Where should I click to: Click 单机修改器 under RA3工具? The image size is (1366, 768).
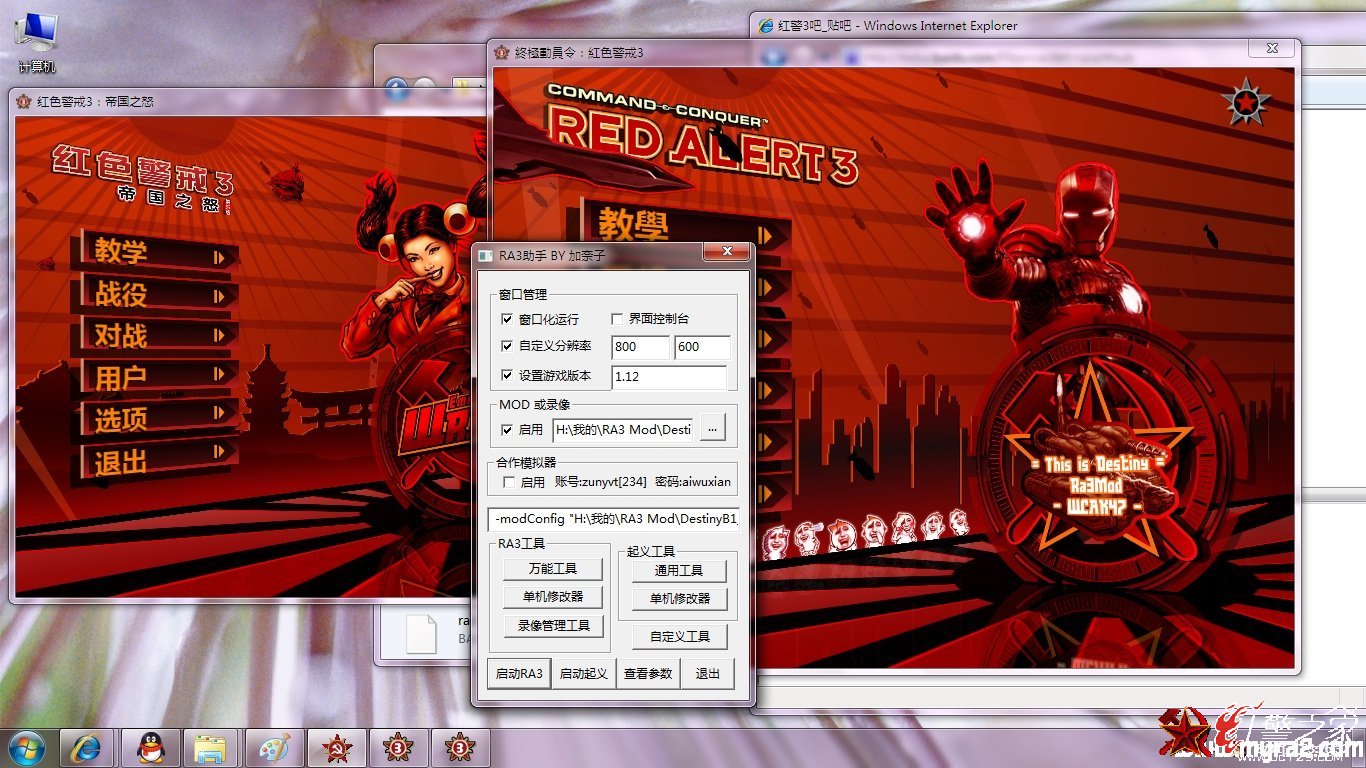(553, 597)
